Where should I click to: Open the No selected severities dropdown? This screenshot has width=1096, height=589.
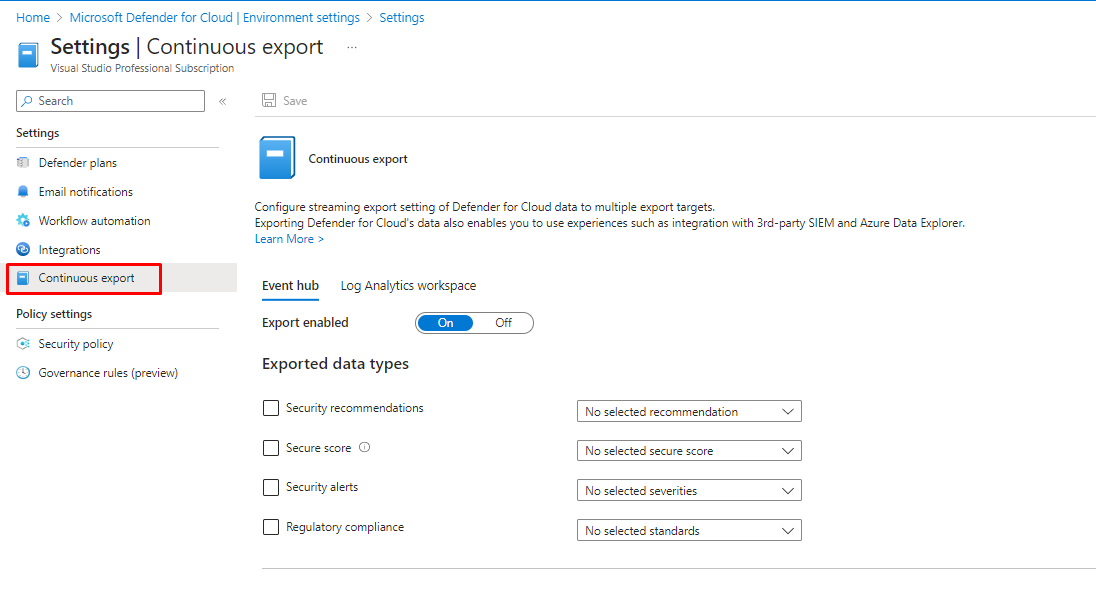coord(688,491)
